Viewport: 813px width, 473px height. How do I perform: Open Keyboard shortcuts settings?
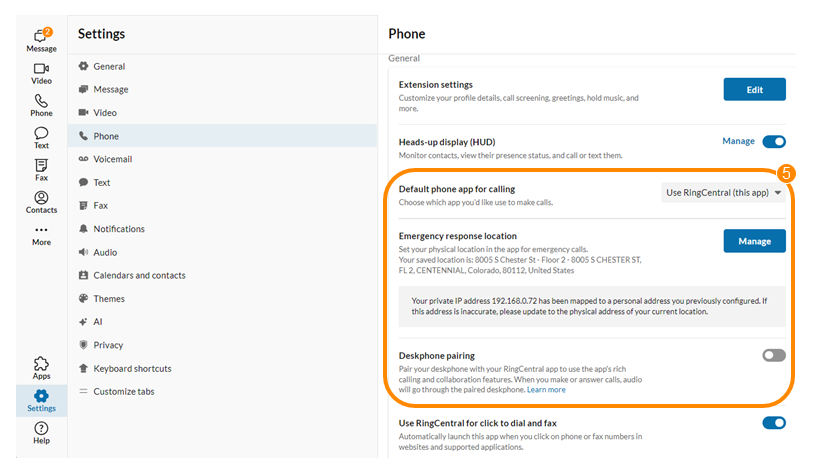[134, 368]
